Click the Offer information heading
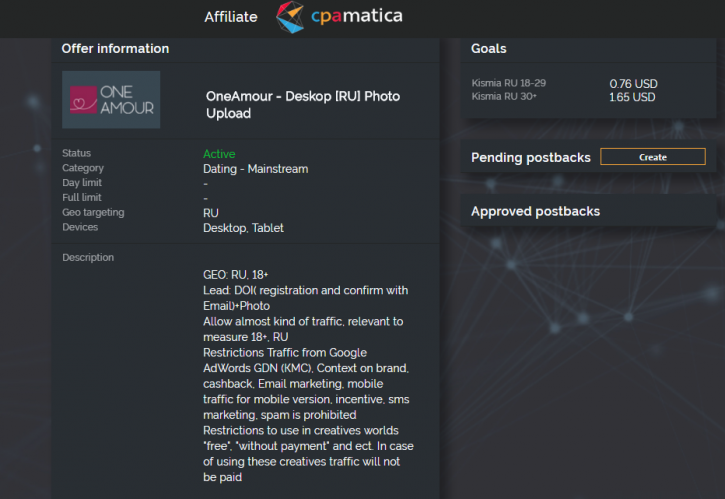Screen dimensions: 725x499 [x=115, y=49]
